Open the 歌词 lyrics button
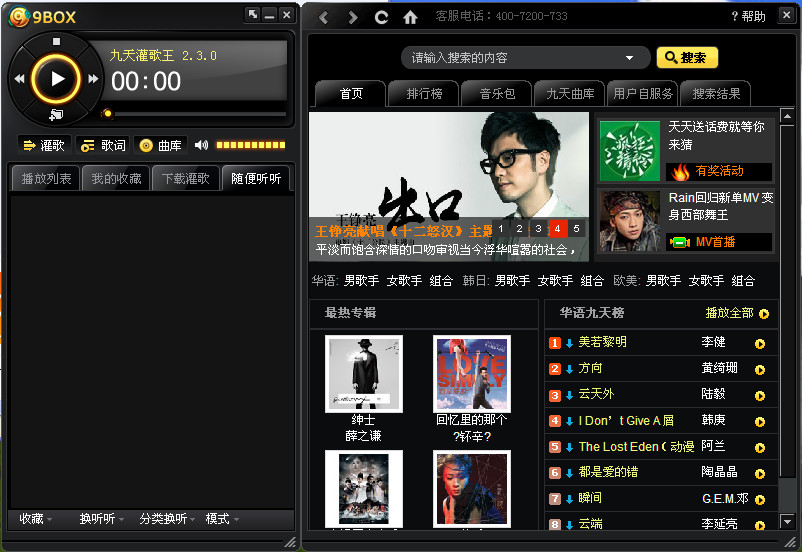This screenshot has width=802, height=552. click(x=103, y=145)
